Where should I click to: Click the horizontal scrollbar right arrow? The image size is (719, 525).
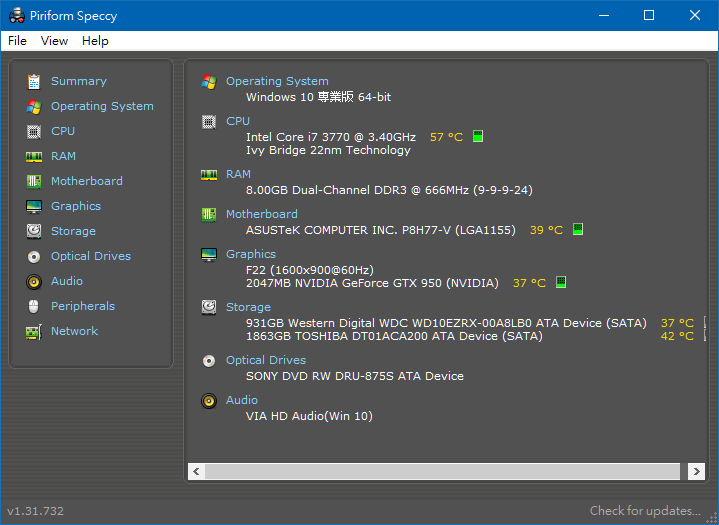click(697, 471)
